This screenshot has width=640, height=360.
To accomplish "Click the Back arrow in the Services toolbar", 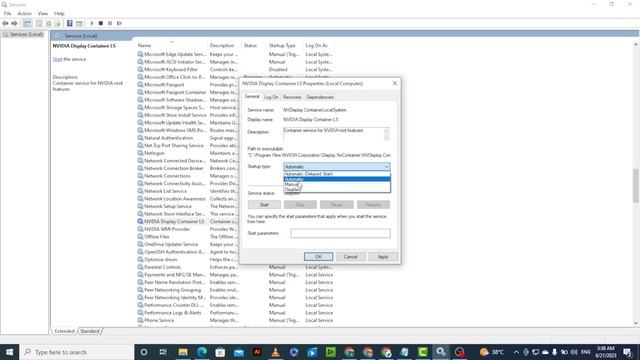I will click(5, 23).
